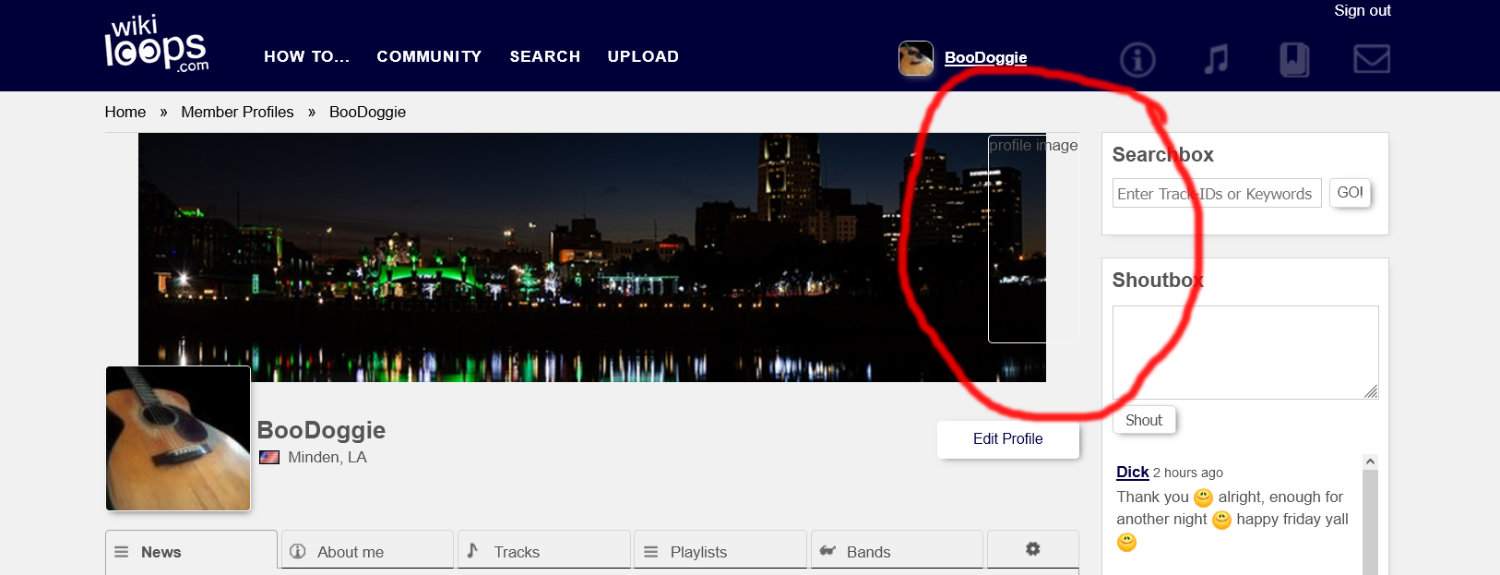Open the bookmark book icon in header
1500x575 pixels.
[x=1294, y=60]
